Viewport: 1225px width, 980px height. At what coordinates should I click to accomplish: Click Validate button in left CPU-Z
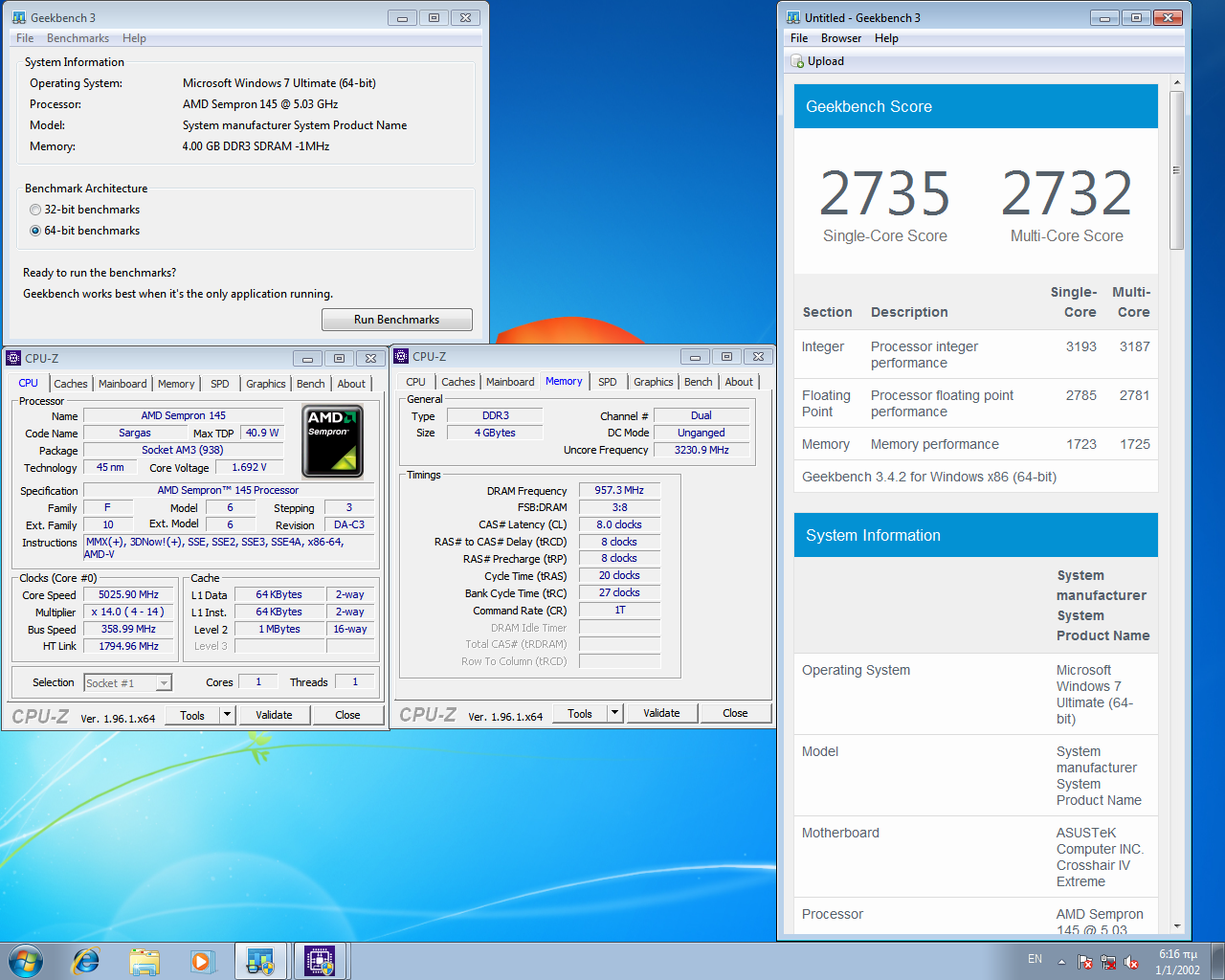click(x=274, y=715)
